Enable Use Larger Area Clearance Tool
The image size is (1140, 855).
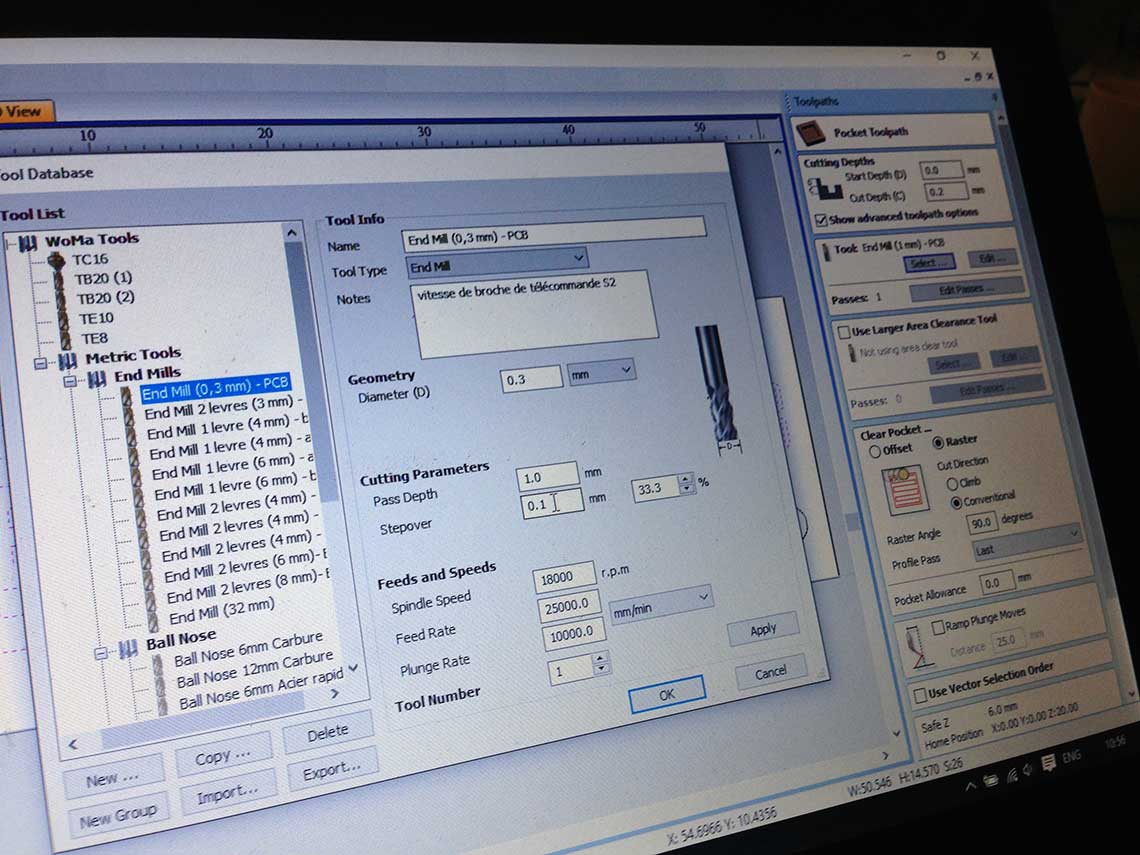click(843, 332)
